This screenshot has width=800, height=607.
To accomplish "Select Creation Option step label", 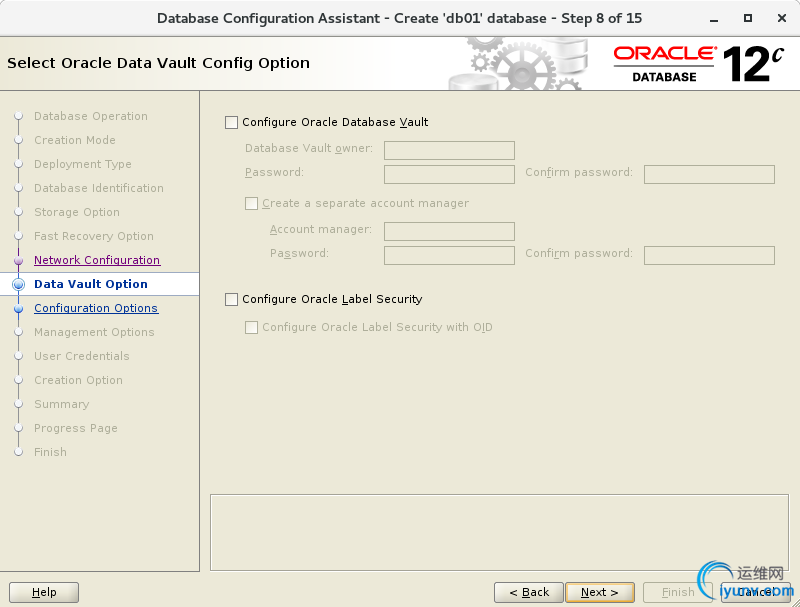I will (x=79, y=380).
